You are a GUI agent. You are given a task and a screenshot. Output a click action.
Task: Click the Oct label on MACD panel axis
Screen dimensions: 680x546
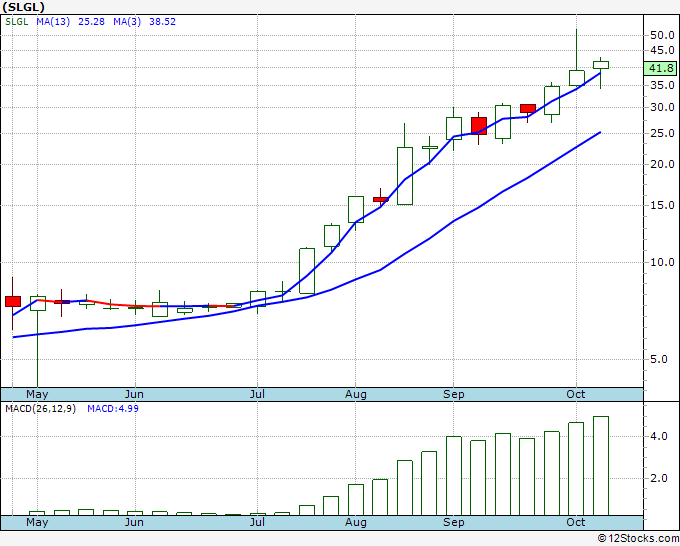pos(575,522)
